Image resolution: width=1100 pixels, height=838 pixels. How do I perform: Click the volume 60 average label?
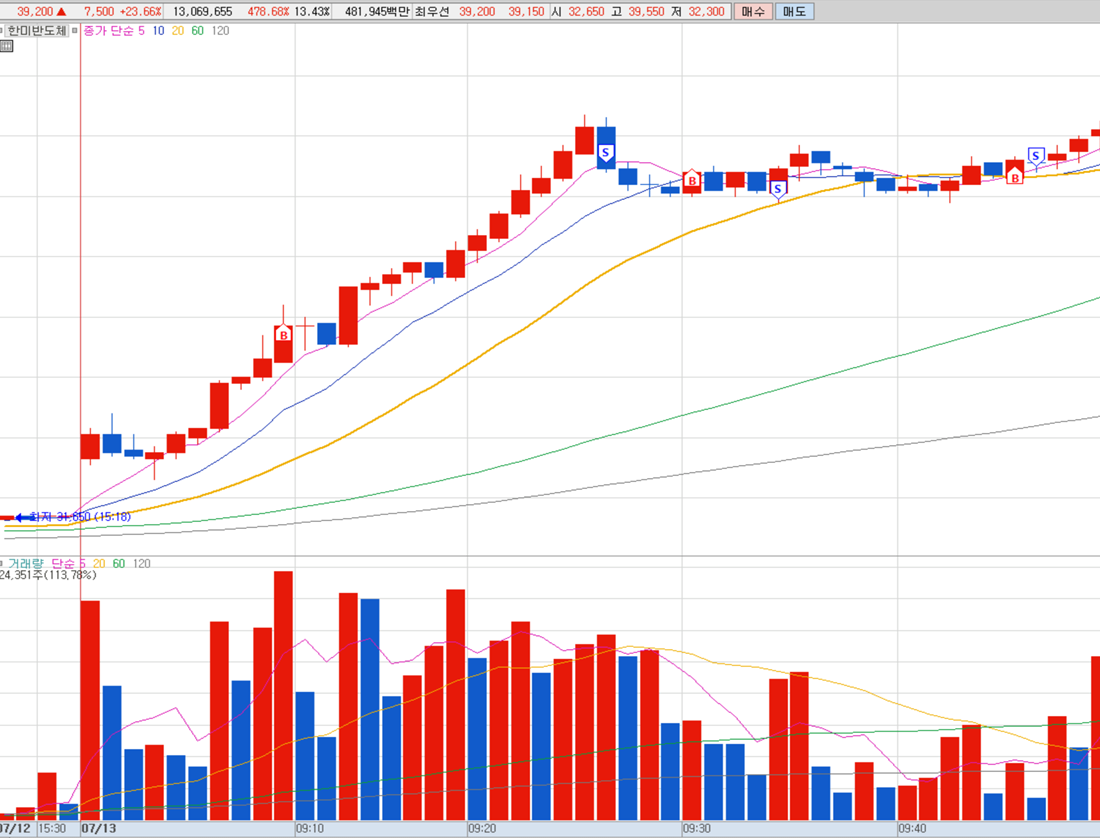pyautogui.click(x=119, y=564)
